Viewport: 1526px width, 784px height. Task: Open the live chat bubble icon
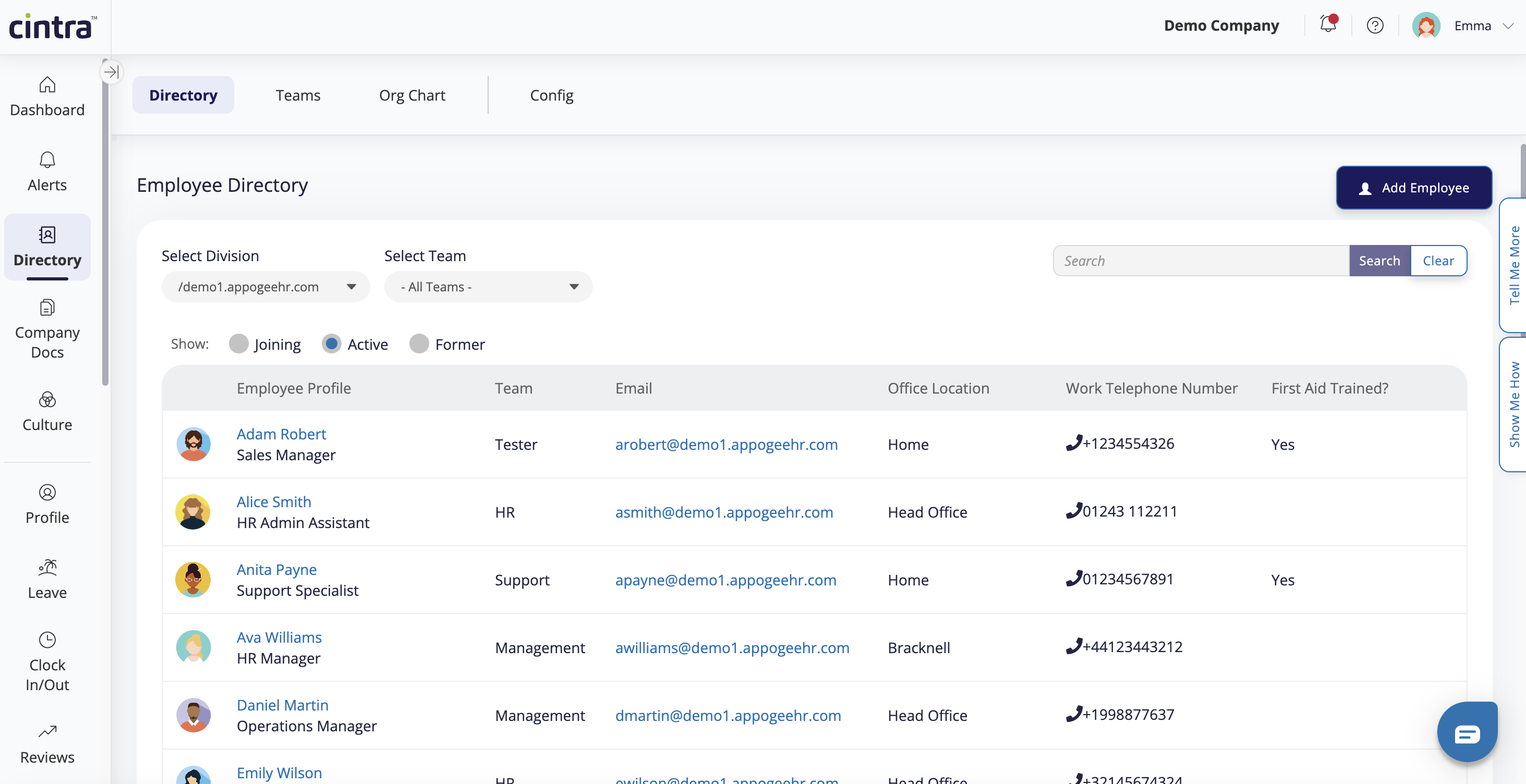click(1467, 733)
